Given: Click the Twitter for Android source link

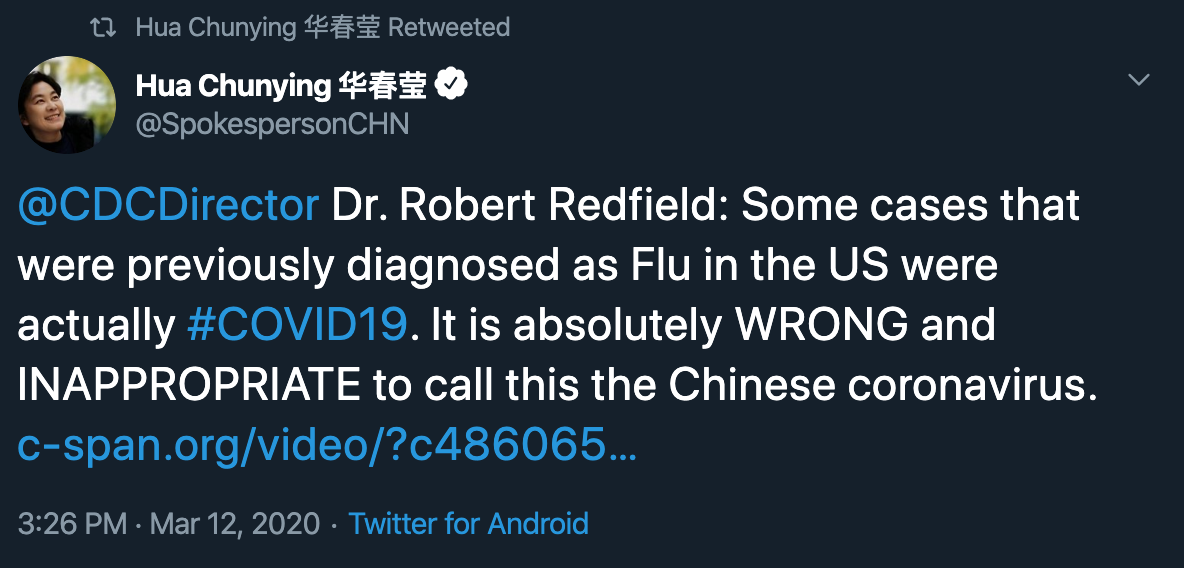Looking at the screenshot, I should [468, 523].
